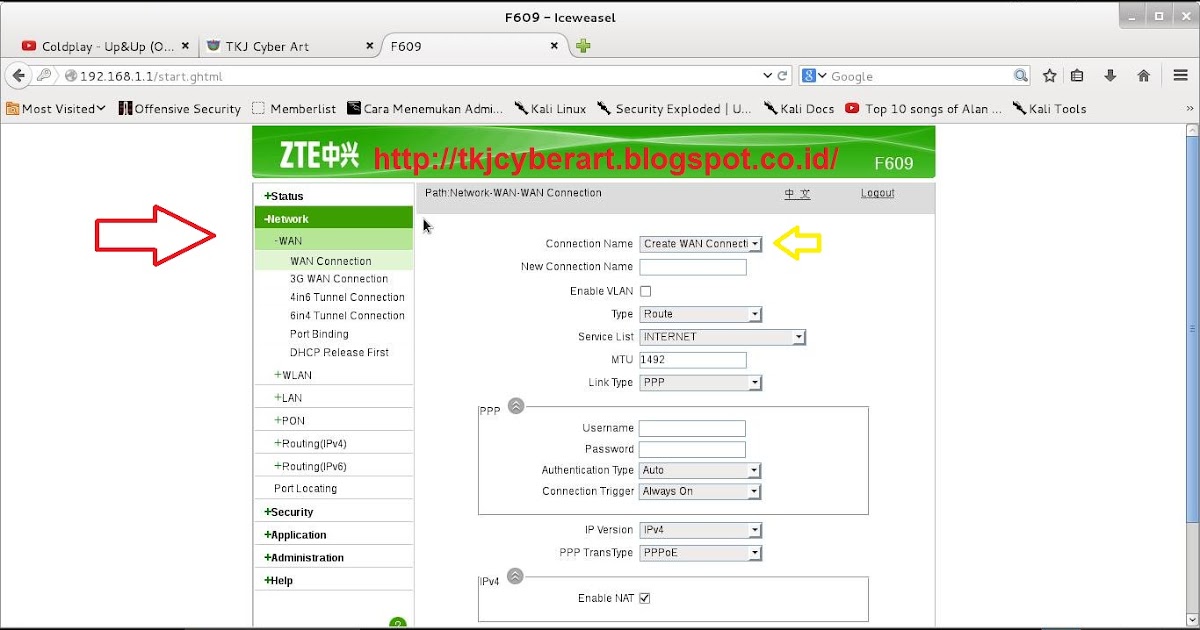1200x630 pixels.
Task: Open the IP Version dropdown
Action: (x=701, y=530)
